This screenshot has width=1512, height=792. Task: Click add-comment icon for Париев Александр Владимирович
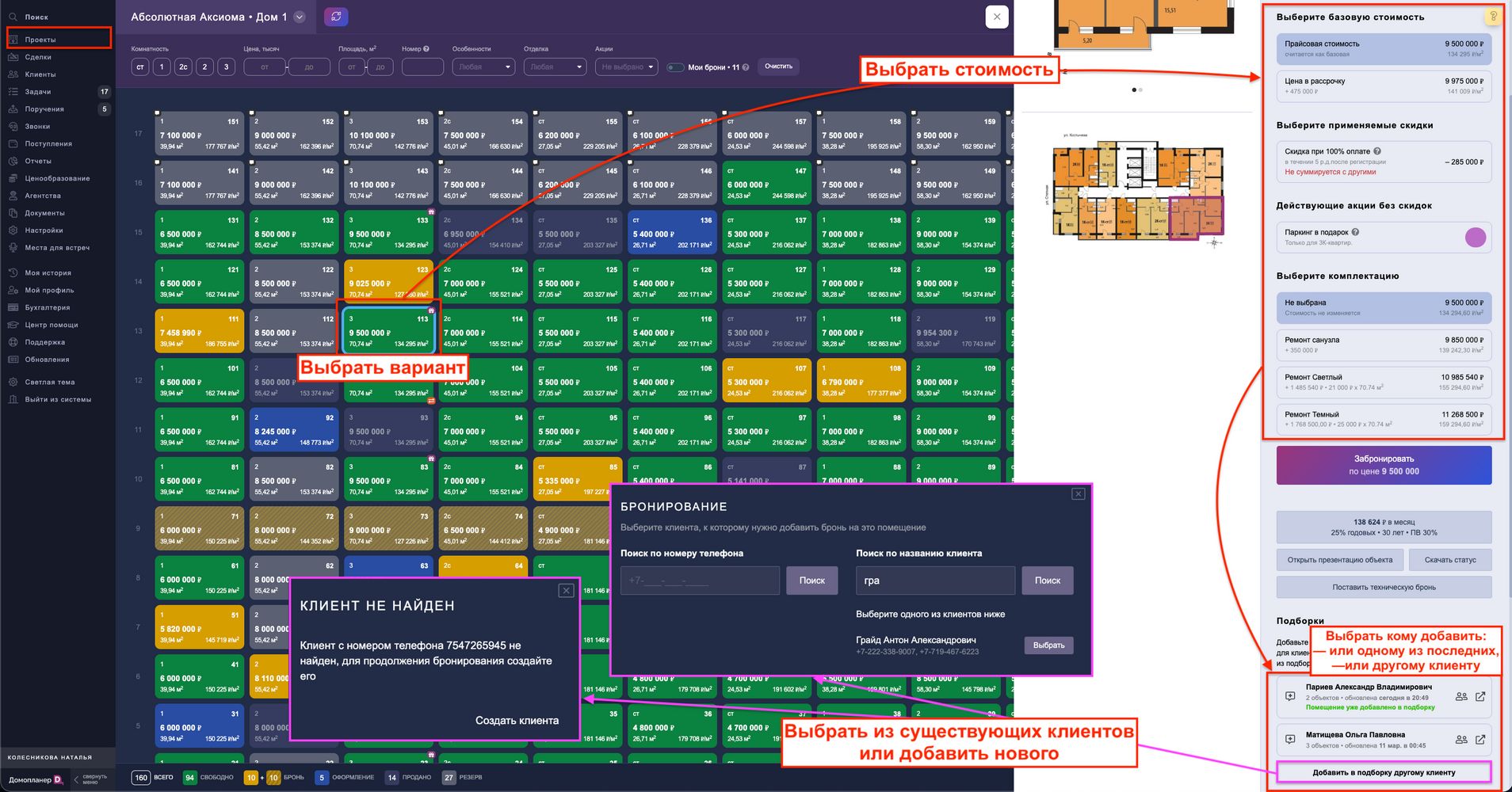[x=1290, y=697]
